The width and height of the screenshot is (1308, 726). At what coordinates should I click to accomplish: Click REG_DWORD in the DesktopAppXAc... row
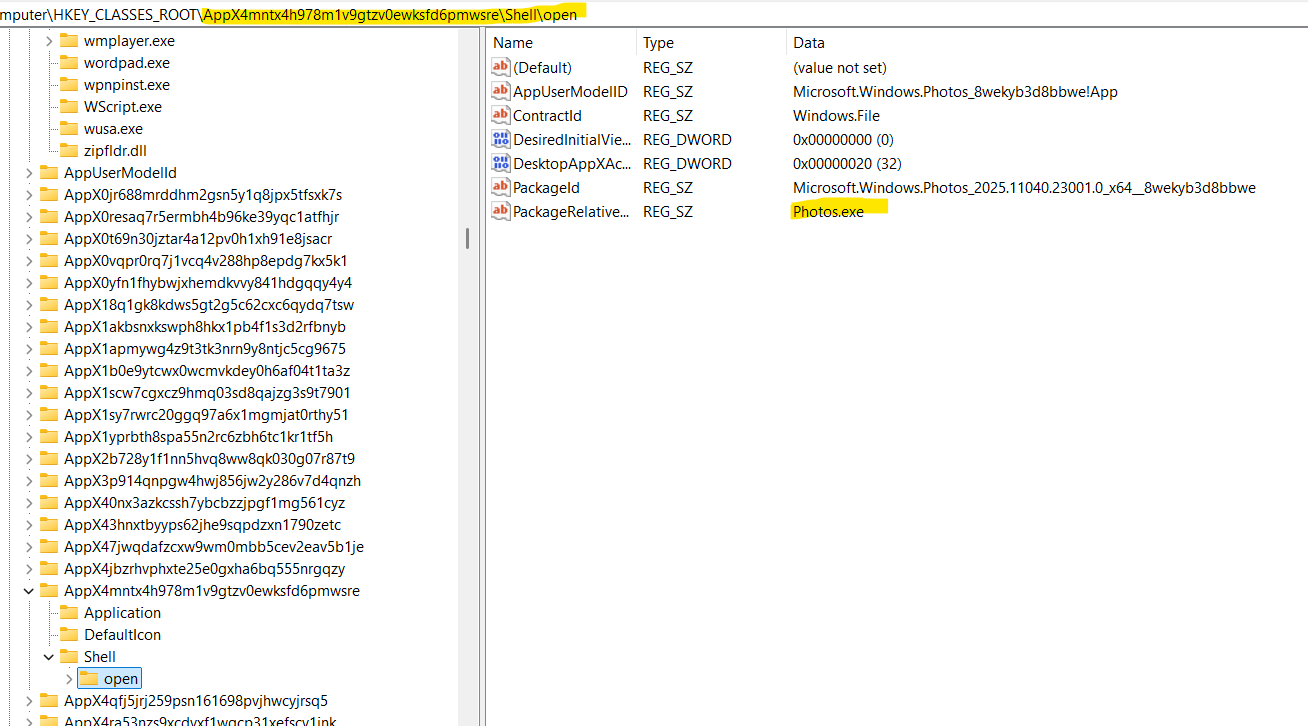687,163
